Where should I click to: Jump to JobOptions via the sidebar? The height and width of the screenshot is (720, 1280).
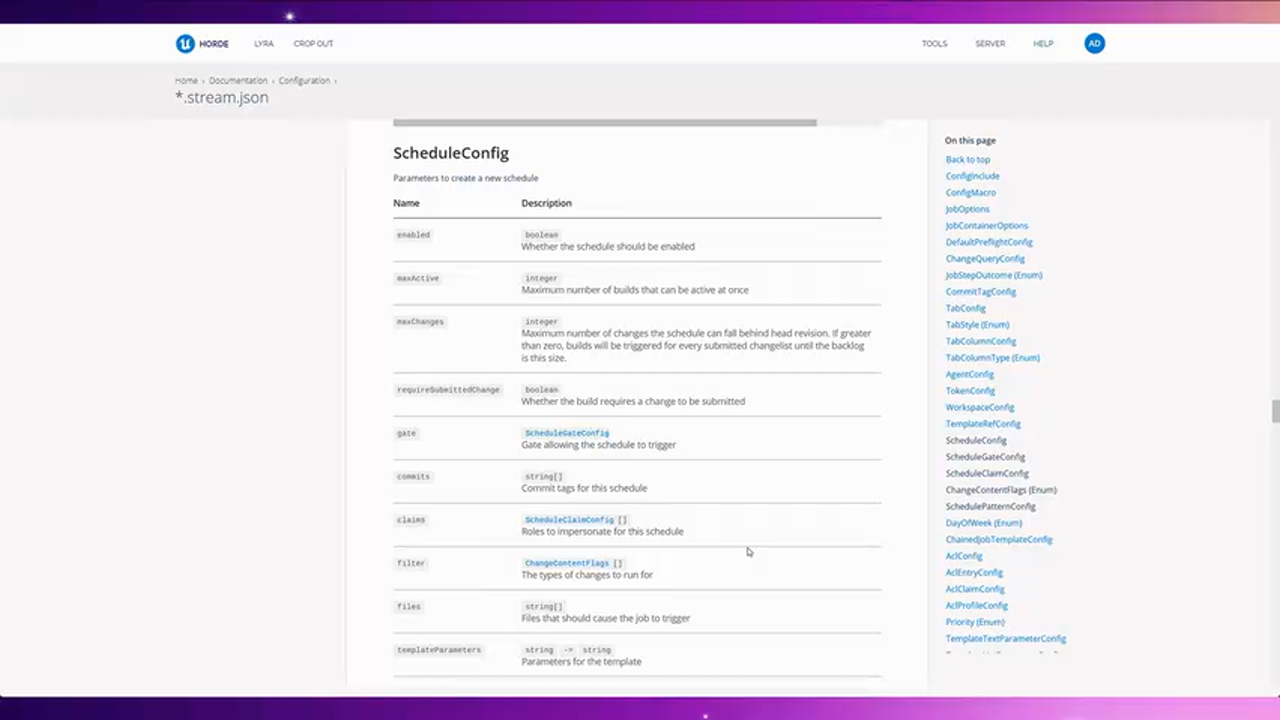click(966, 208)
